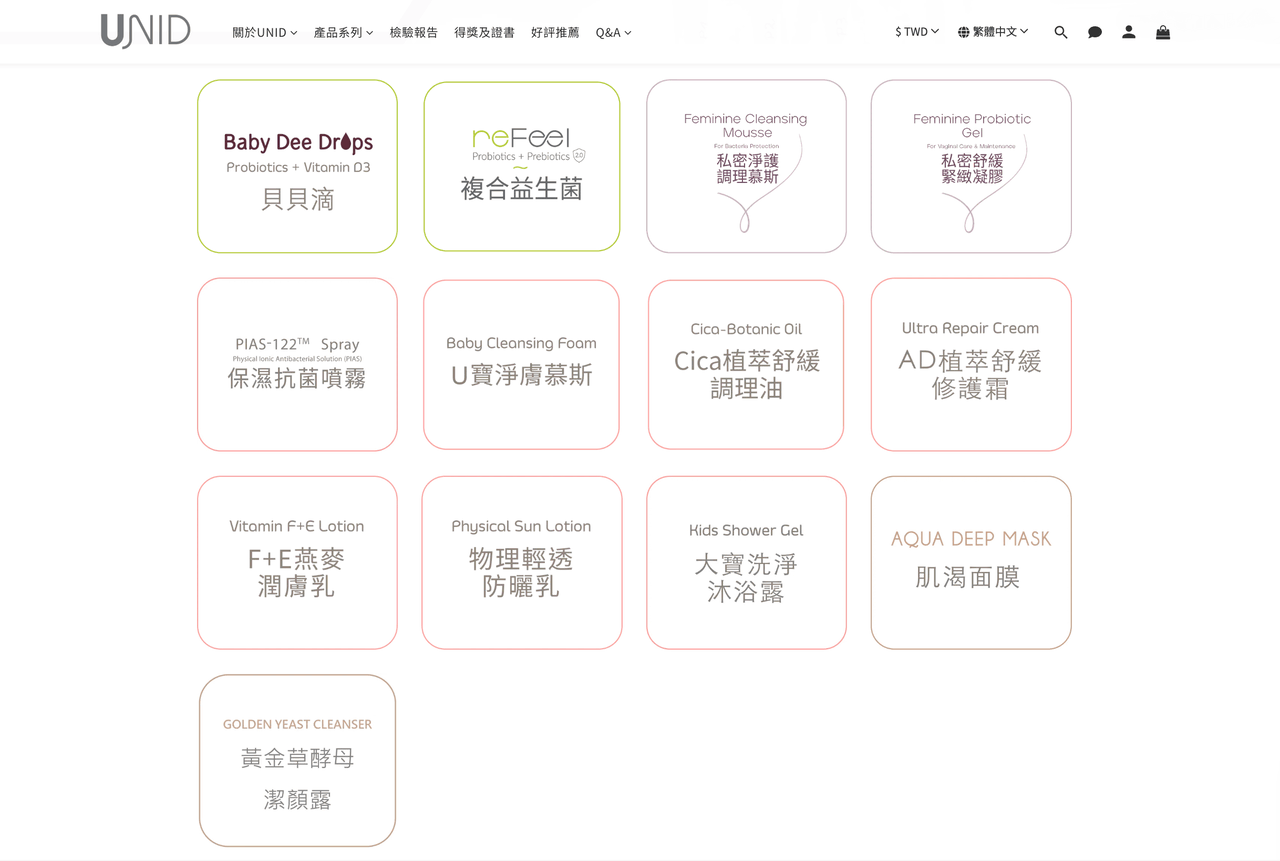
Task: Open the $ TWD currency selector
Action: pos(916,32)
